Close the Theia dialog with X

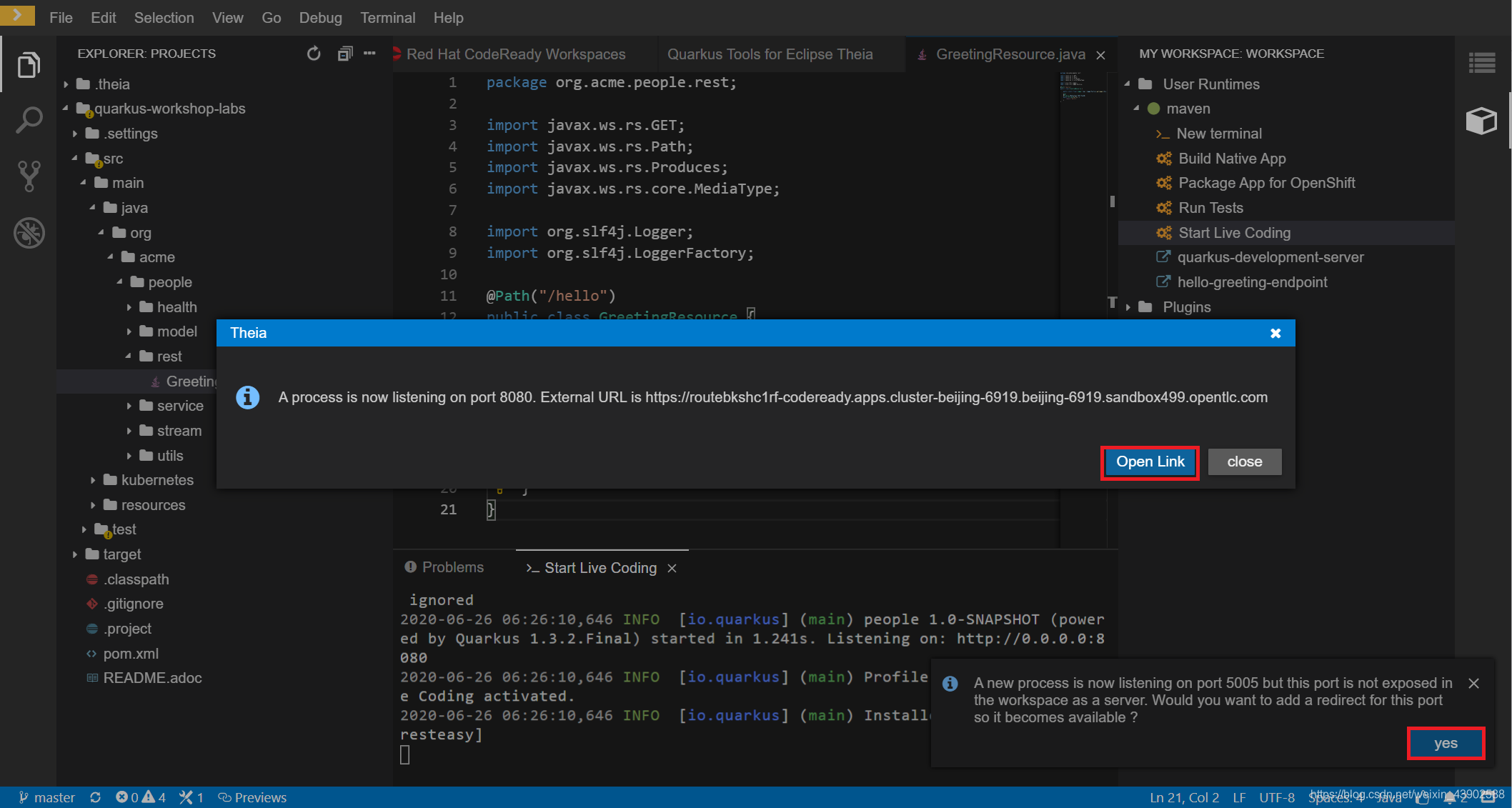(x=1275, y=333)
